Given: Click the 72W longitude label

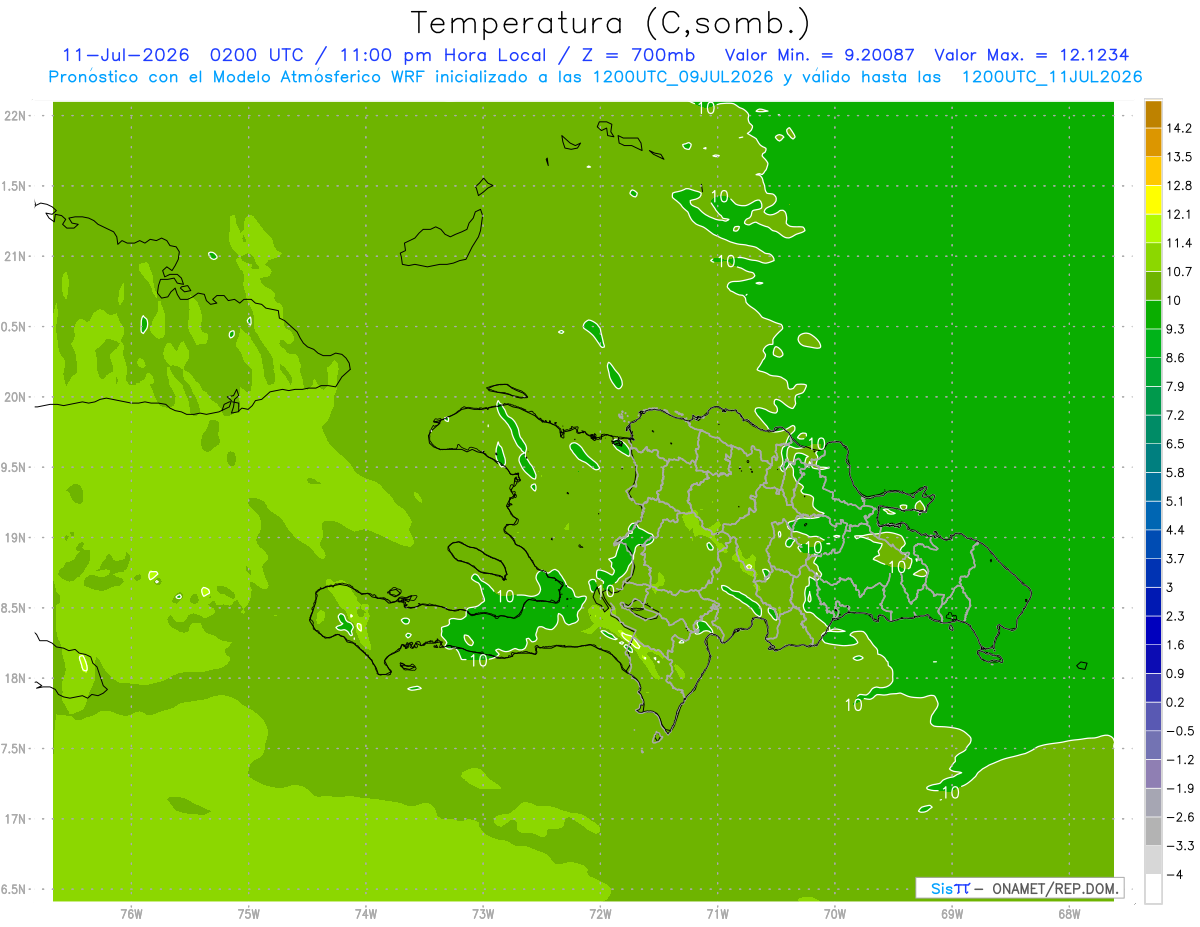Looking at the screenshot, I should (x=600, y=913).
